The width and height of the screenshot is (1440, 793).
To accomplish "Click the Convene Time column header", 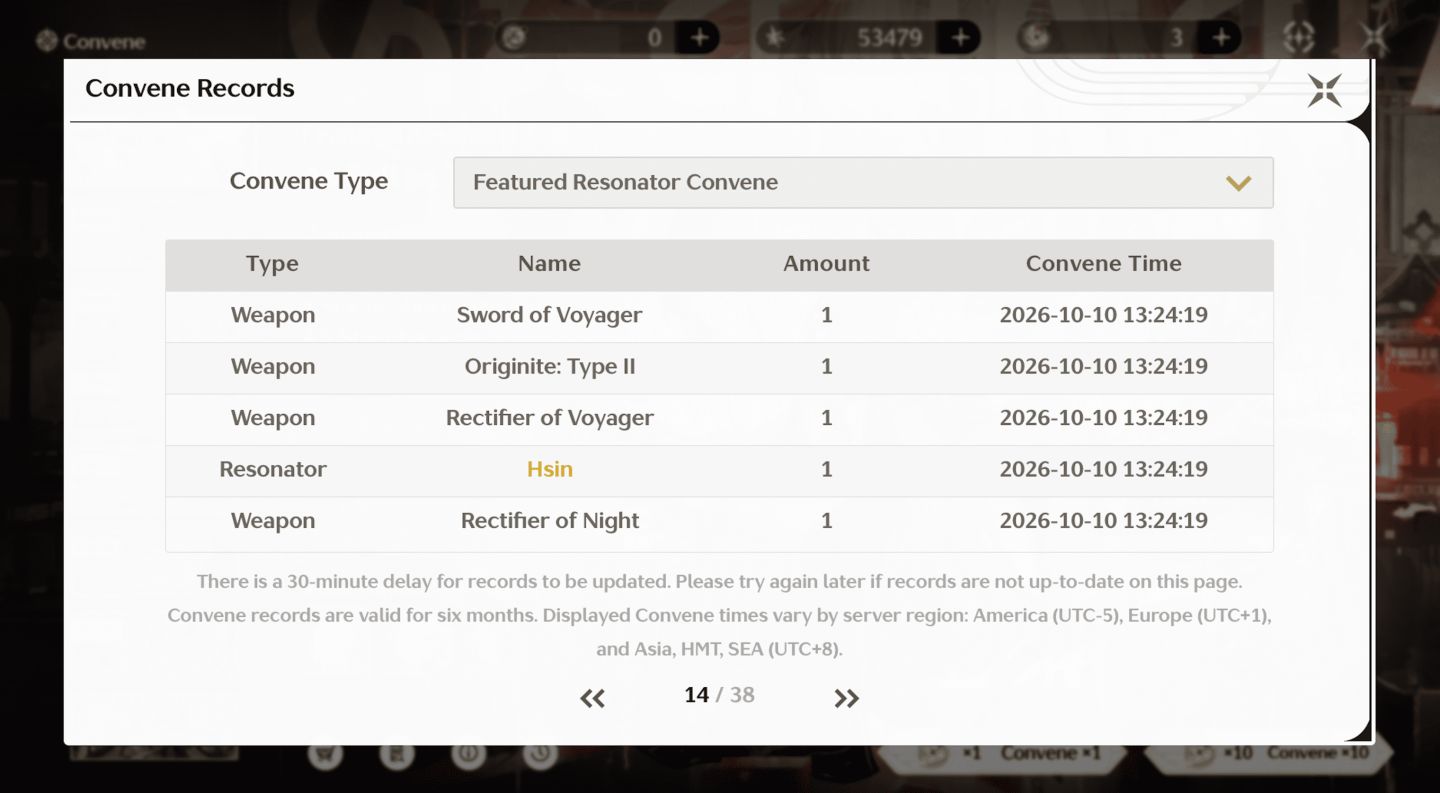I will point(1103,264).
